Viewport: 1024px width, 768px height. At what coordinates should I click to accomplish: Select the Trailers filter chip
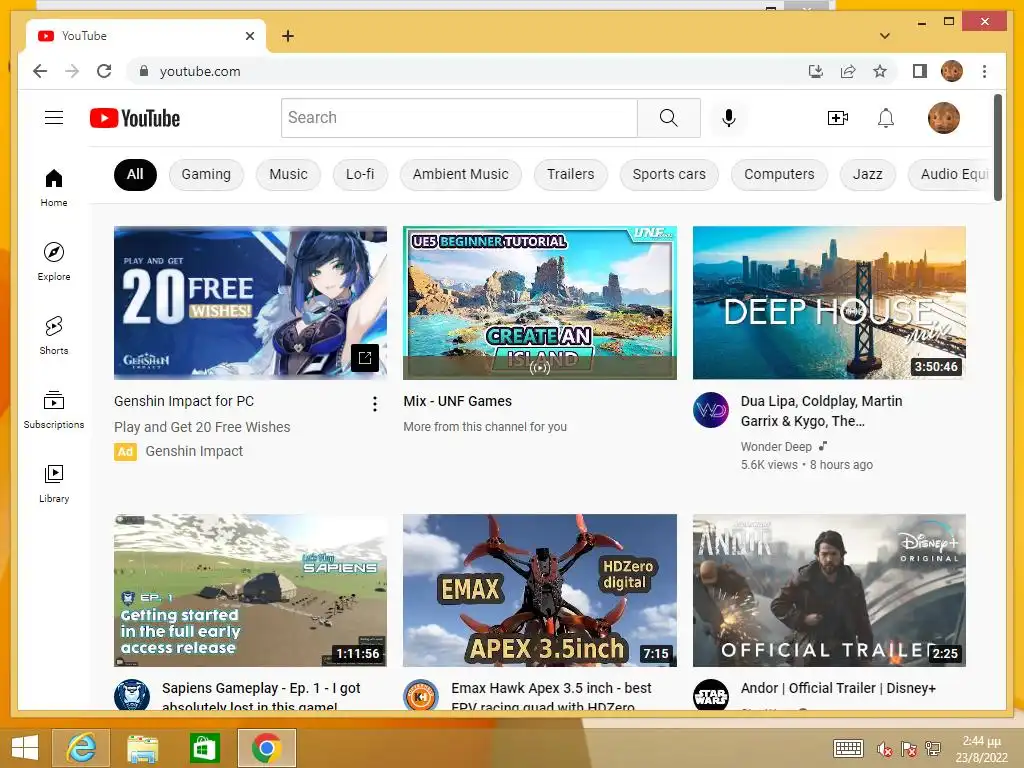[x=571, y=174]
